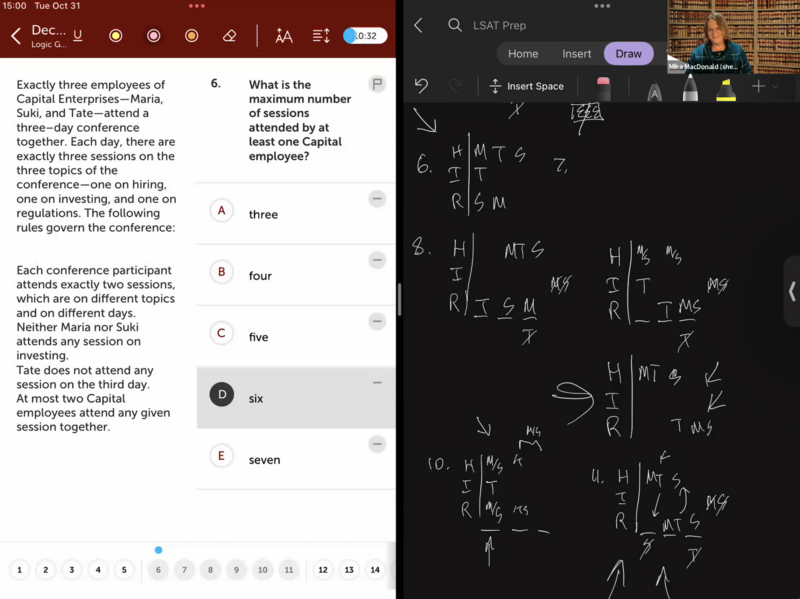Flag question 6 for review
The height and width of the screenshot is (599, 800).
coord(377,84)
